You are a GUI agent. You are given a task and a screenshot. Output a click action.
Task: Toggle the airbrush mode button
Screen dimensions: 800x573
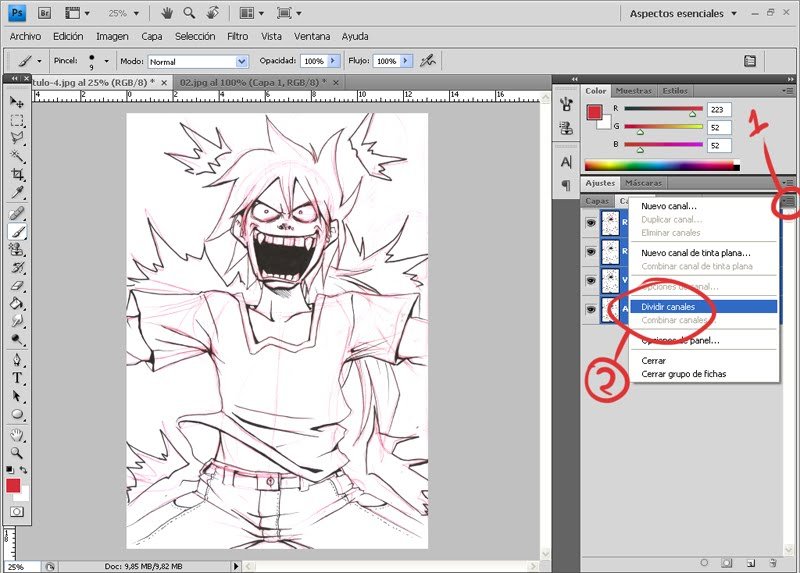(x=428, y=61)
